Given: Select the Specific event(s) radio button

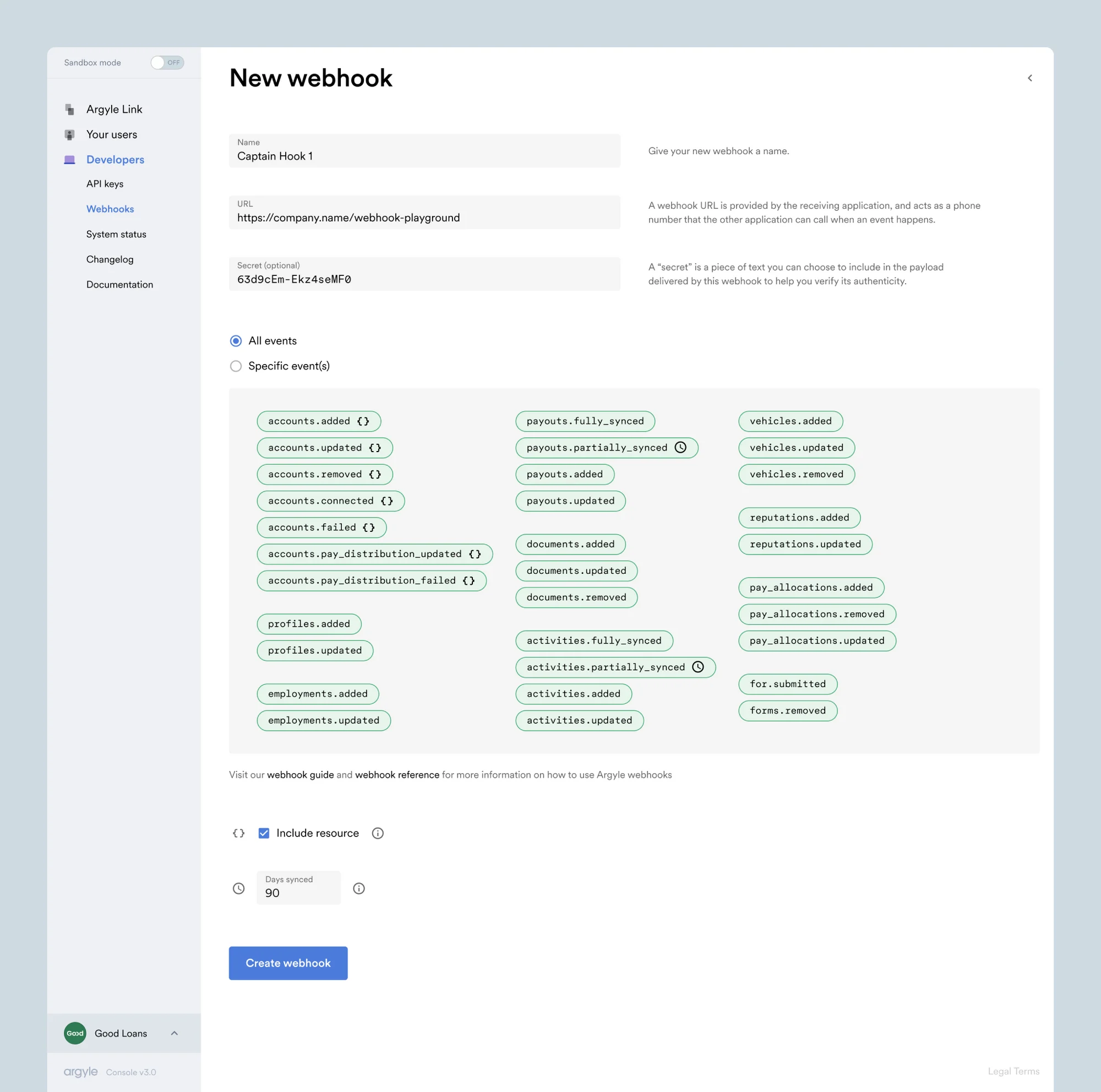Looking at the screenshot, I should coord(236,365).
